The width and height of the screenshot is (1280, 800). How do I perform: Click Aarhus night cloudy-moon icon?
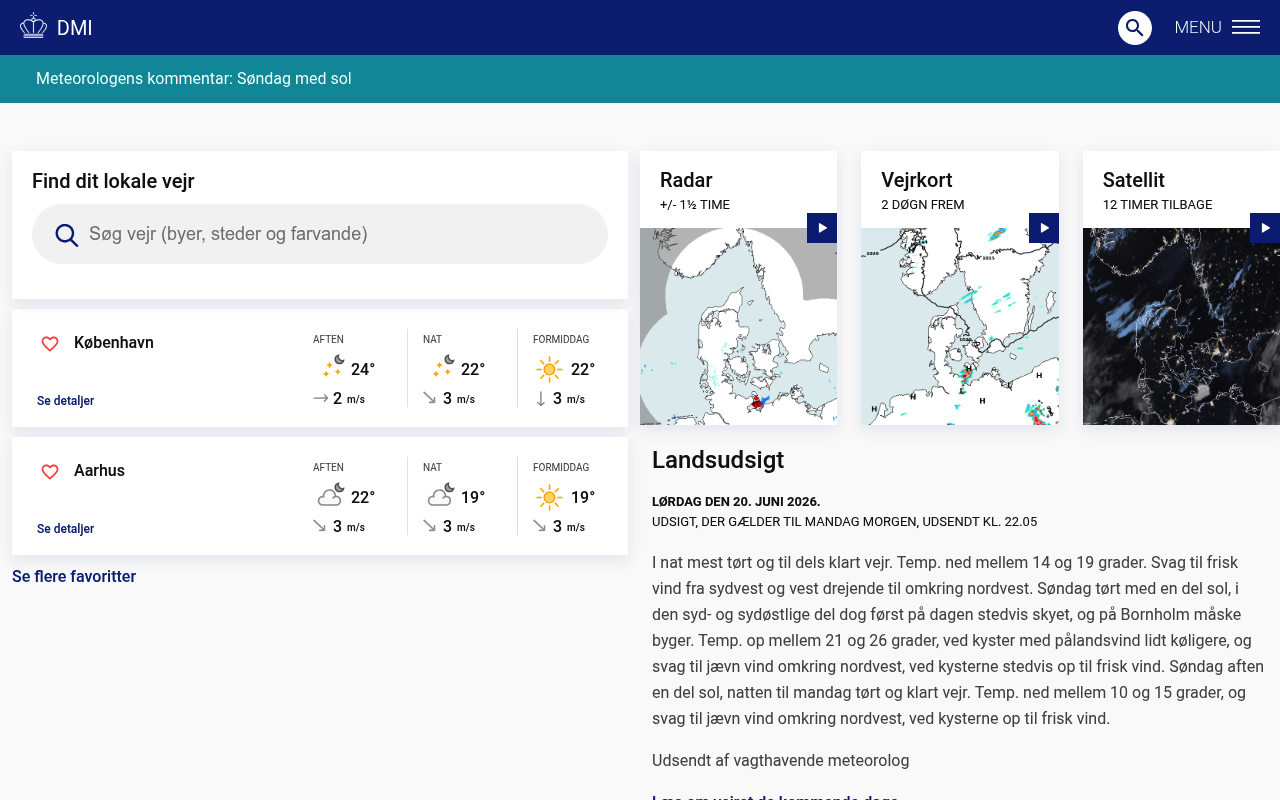pos(441,495)
